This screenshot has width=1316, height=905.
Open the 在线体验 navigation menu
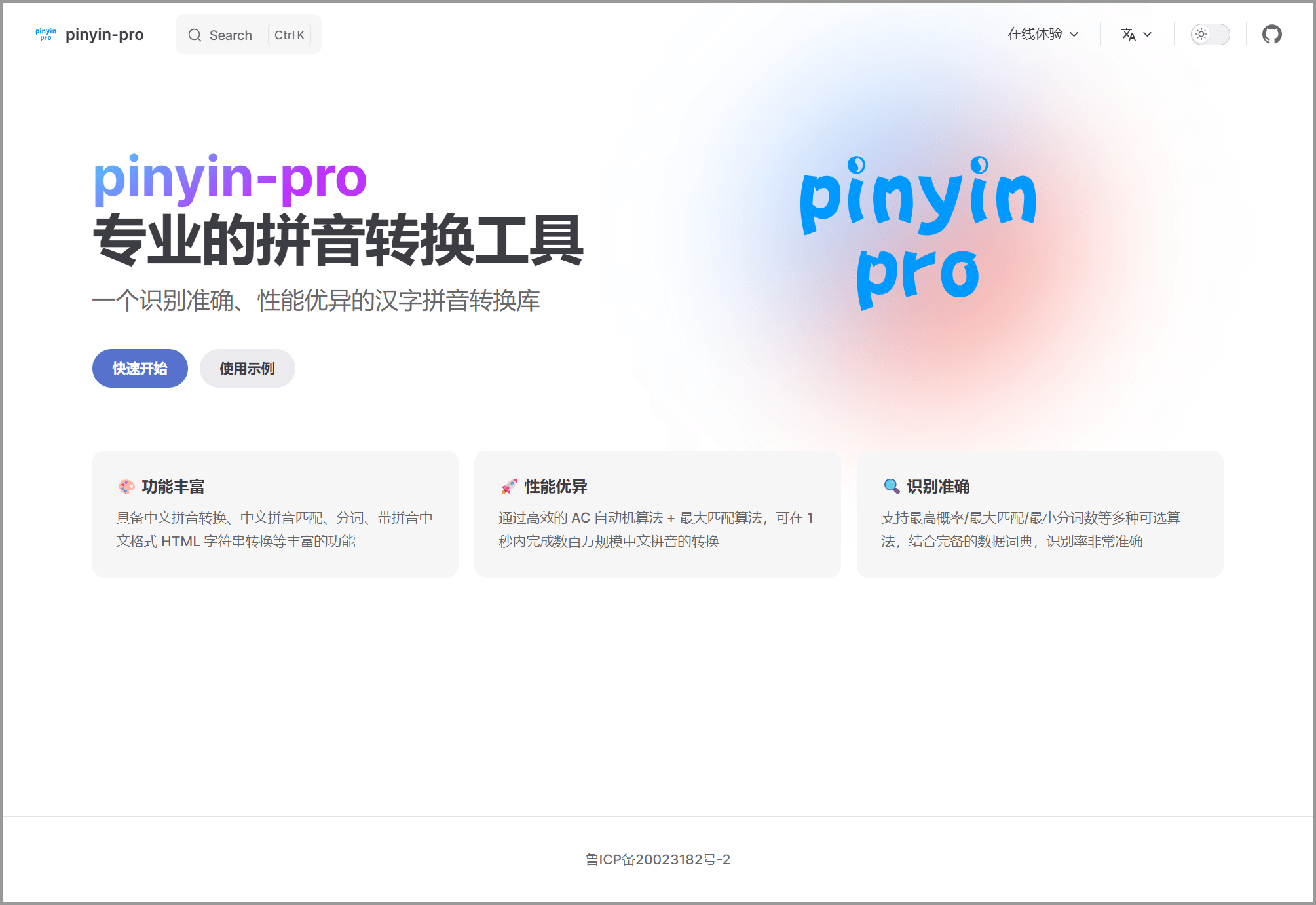click(1035, 34)
